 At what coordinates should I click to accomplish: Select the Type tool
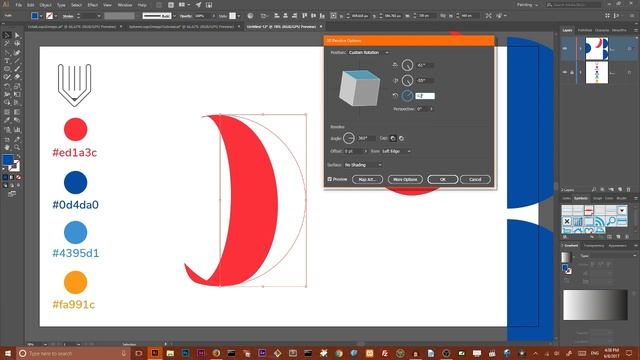(x=7, y=60)
